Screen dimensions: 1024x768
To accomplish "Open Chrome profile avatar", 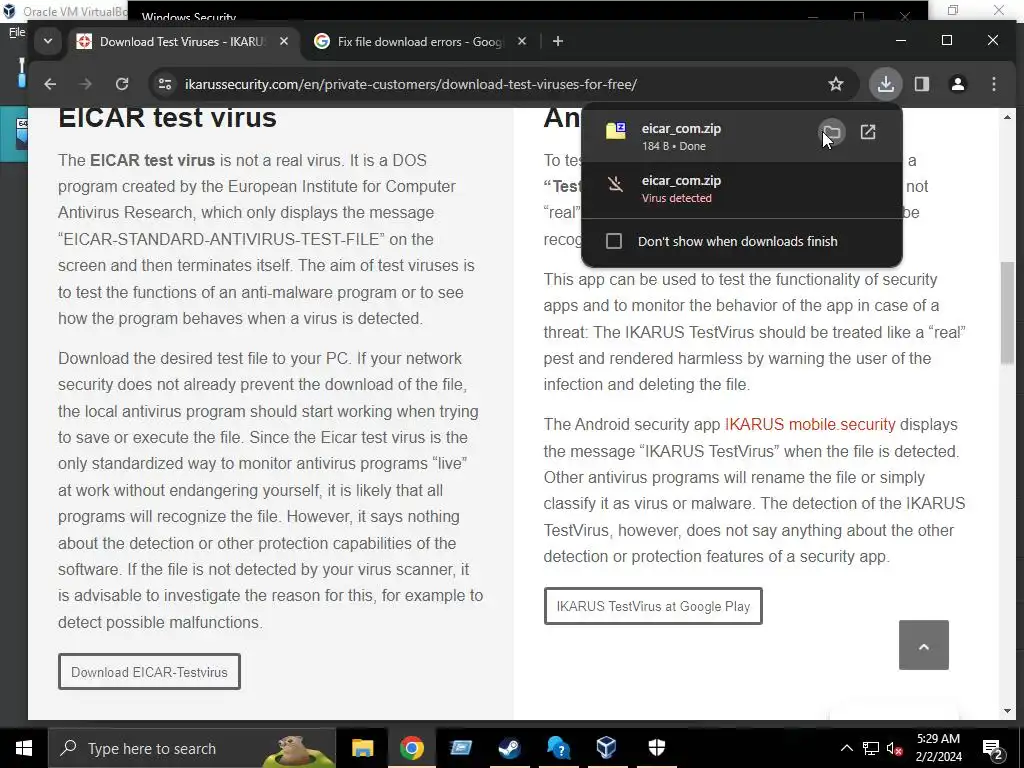I will pos(958,84).
